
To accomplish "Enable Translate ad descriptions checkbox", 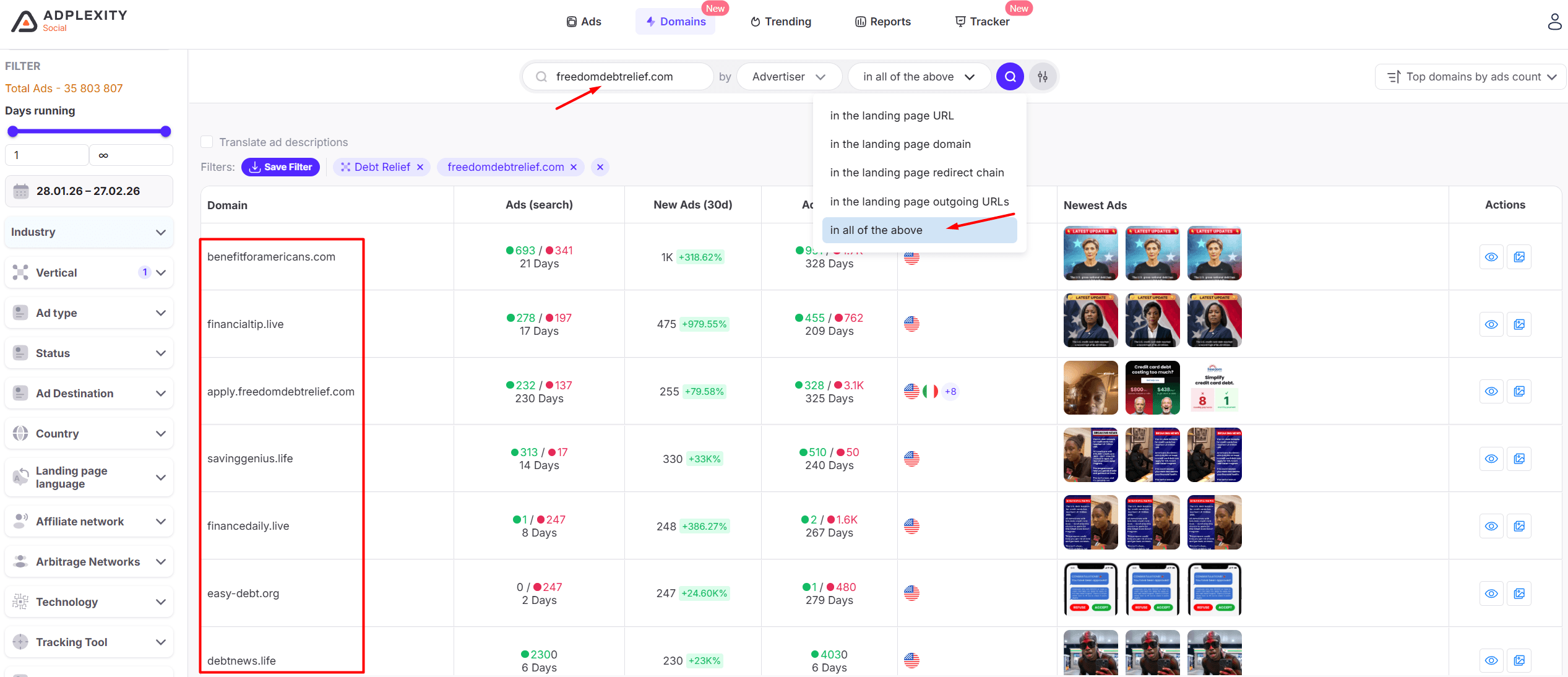I will pos(207,142).
